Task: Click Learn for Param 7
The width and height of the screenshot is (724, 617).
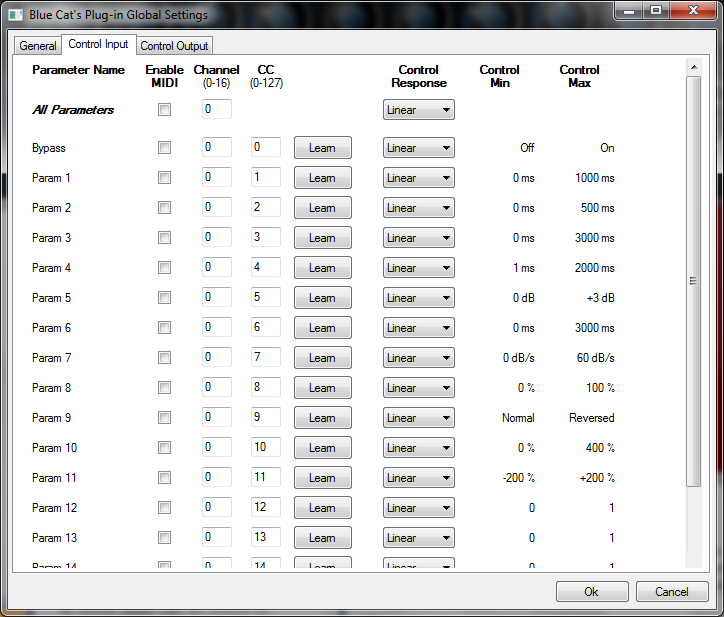Action: pyautogui.click(x=323, y=358)
